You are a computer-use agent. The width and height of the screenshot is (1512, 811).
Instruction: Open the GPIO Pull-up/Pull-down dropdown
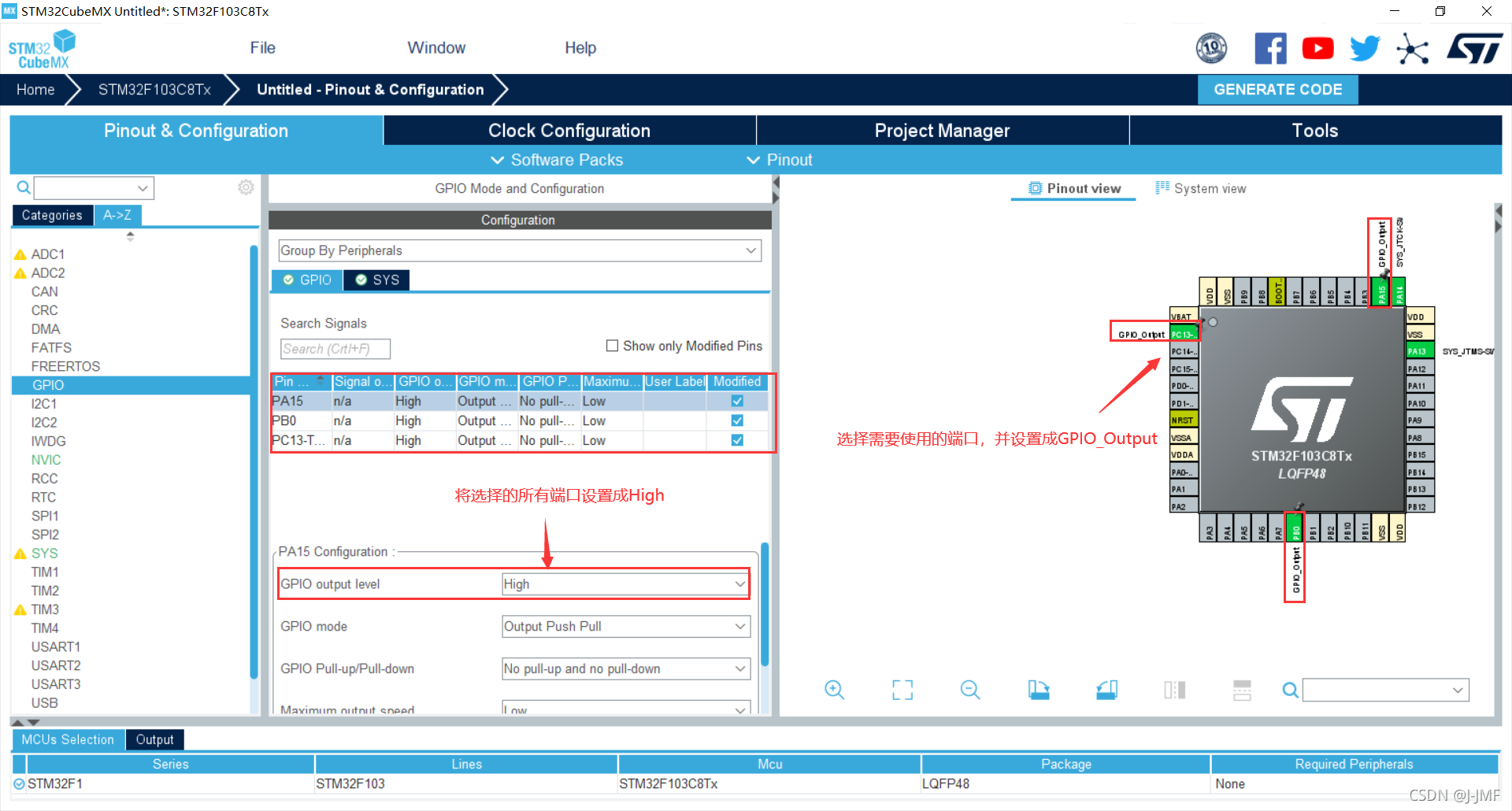pyautogui.click(x=626, y=669)
